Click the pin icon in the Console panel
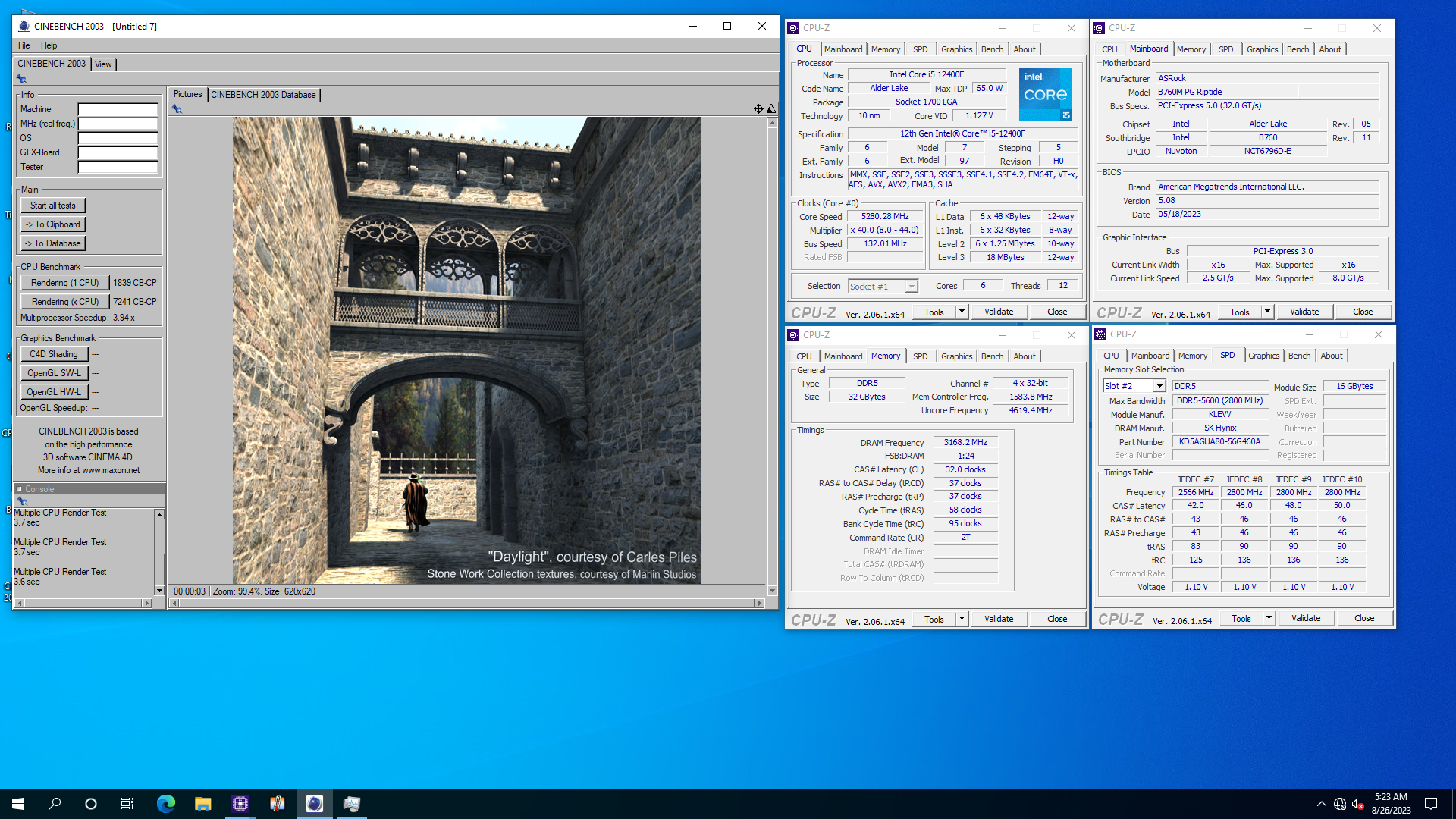This screenshot has height=819, width=1456. (x=22, y=501)
